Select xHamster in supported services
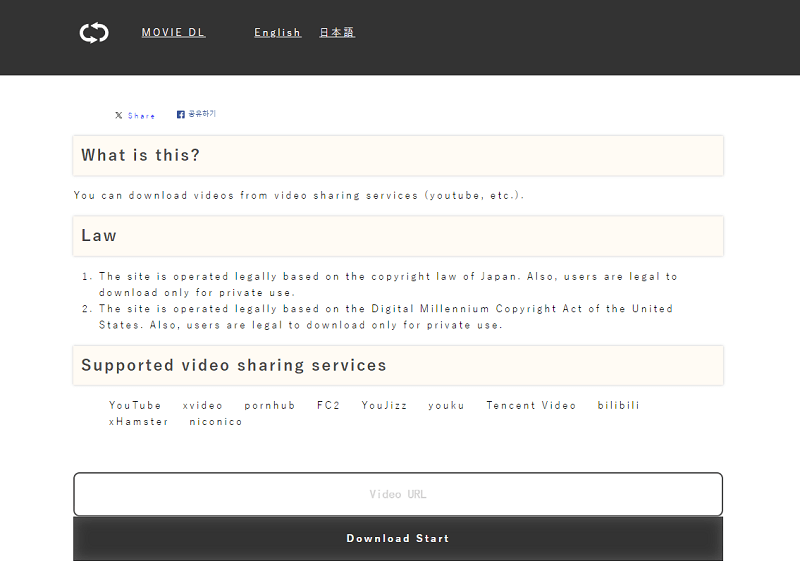The width and height of the screenshot is (800, 580). 138,422
